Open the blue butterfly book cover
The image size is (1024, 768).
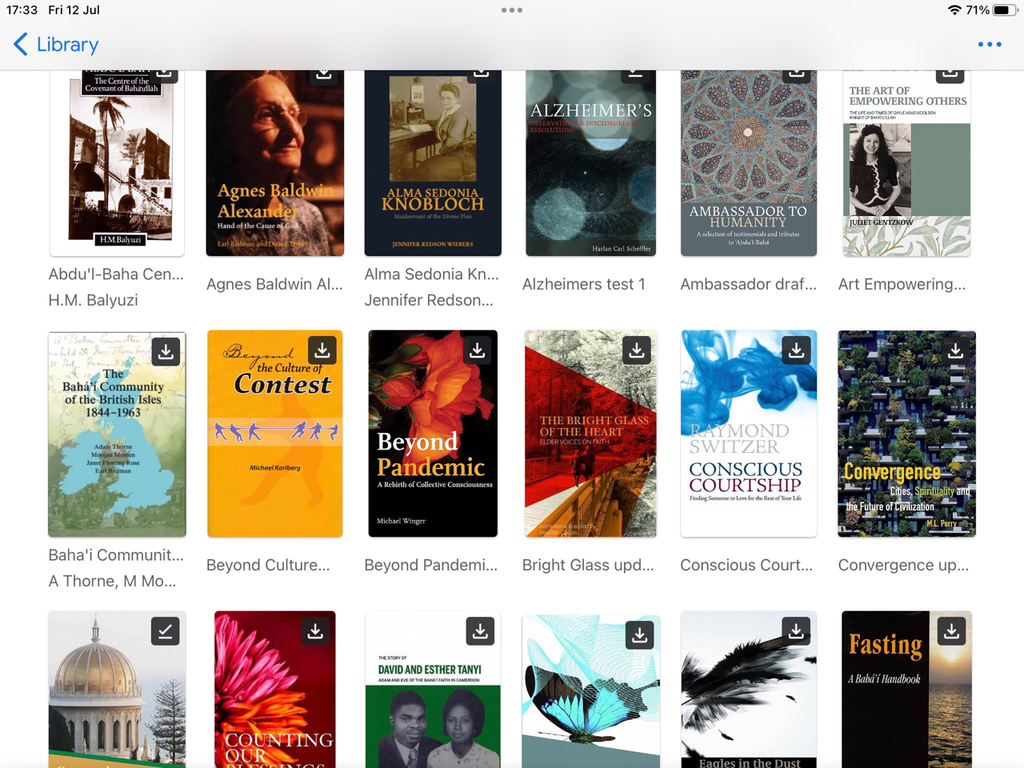tap(591, 691)
